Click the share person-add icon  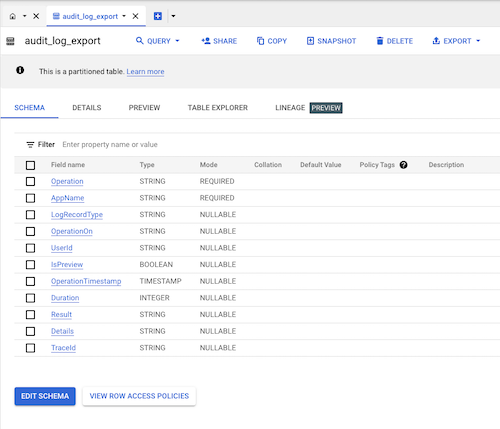click(x=206, y=41)
